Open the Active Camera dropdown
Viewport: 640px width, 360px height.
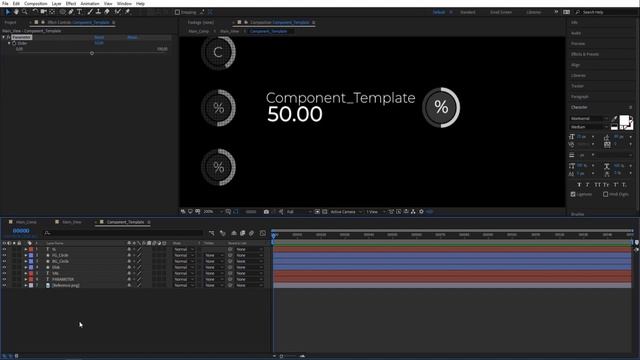[x=346, y=212]
